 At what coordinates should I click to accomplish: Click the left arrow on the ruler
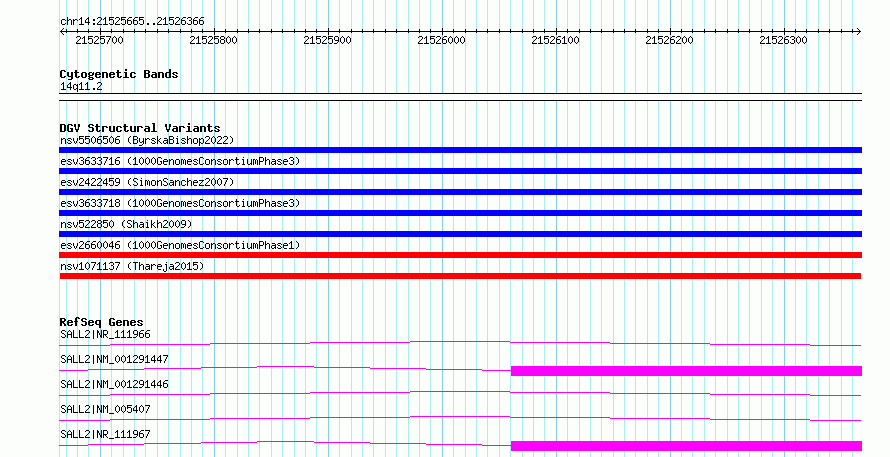pos(62,31)
